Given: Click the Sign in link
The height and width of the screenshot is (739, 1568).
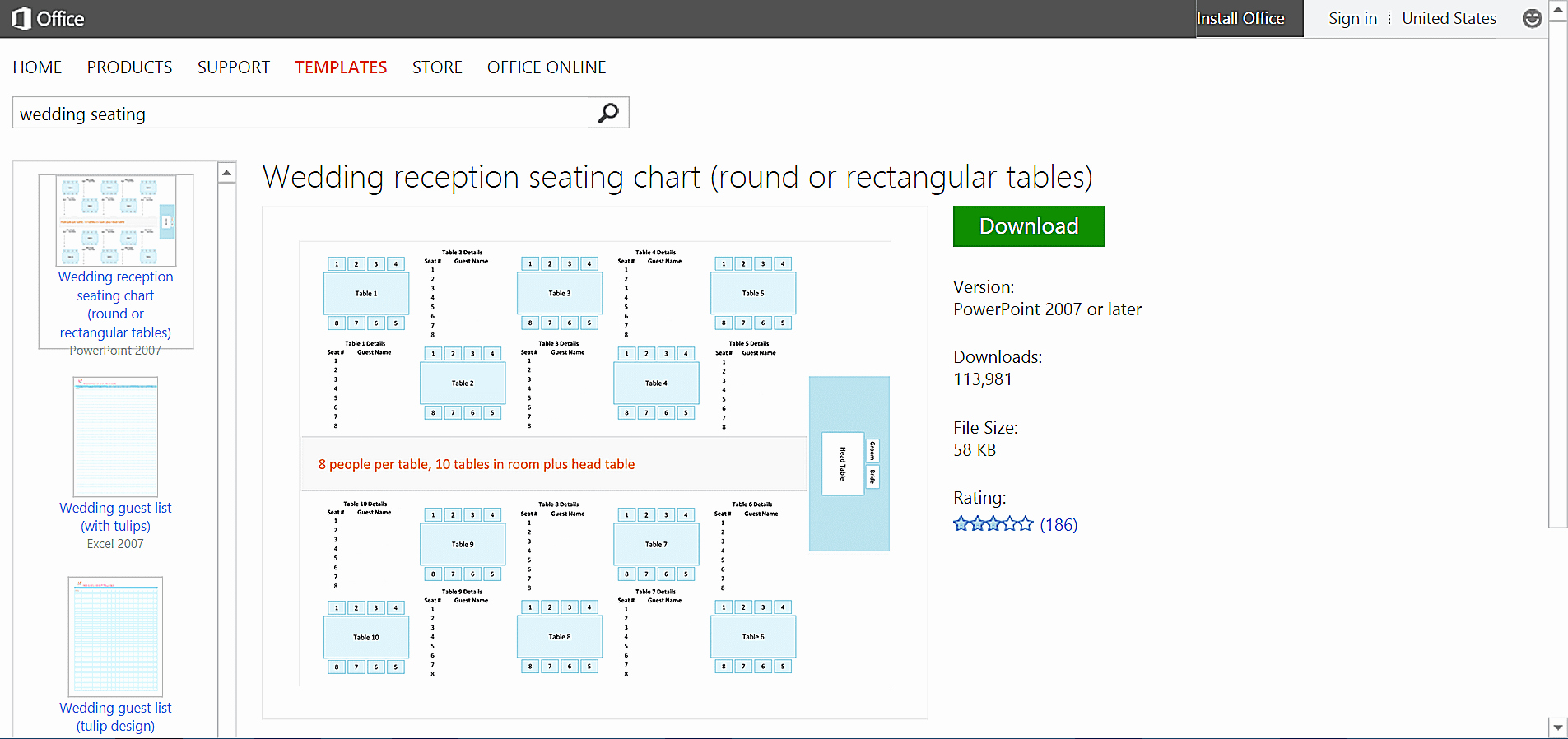Looking at the screenshot, I should 1352,18.
